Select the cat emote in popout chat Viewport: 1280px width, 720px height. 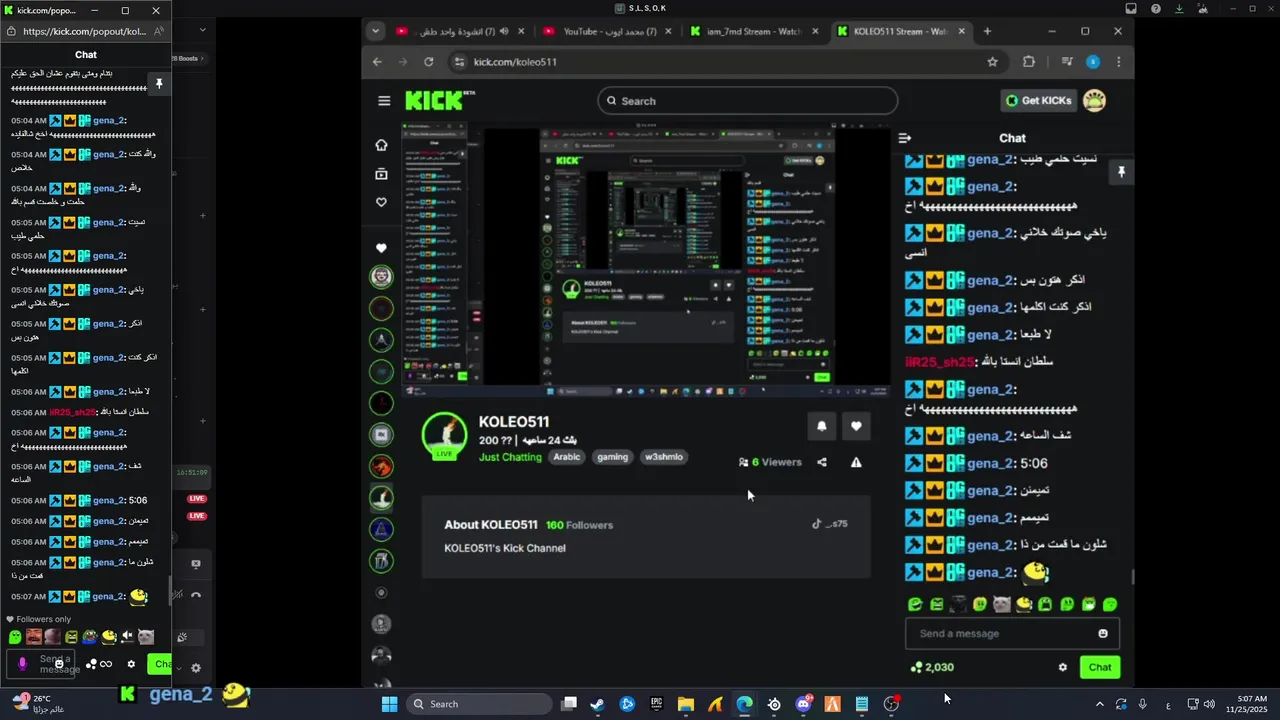pos(146,637)
